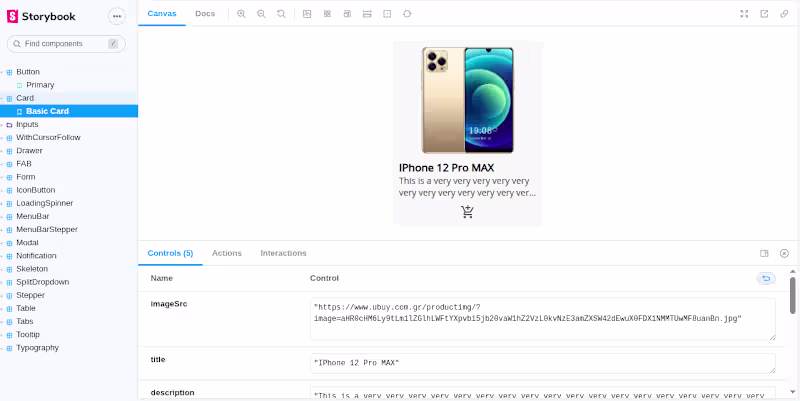Click the controls panel scrollbar
The width and height of the screenshot is (800, 401).
coord(792,295)
